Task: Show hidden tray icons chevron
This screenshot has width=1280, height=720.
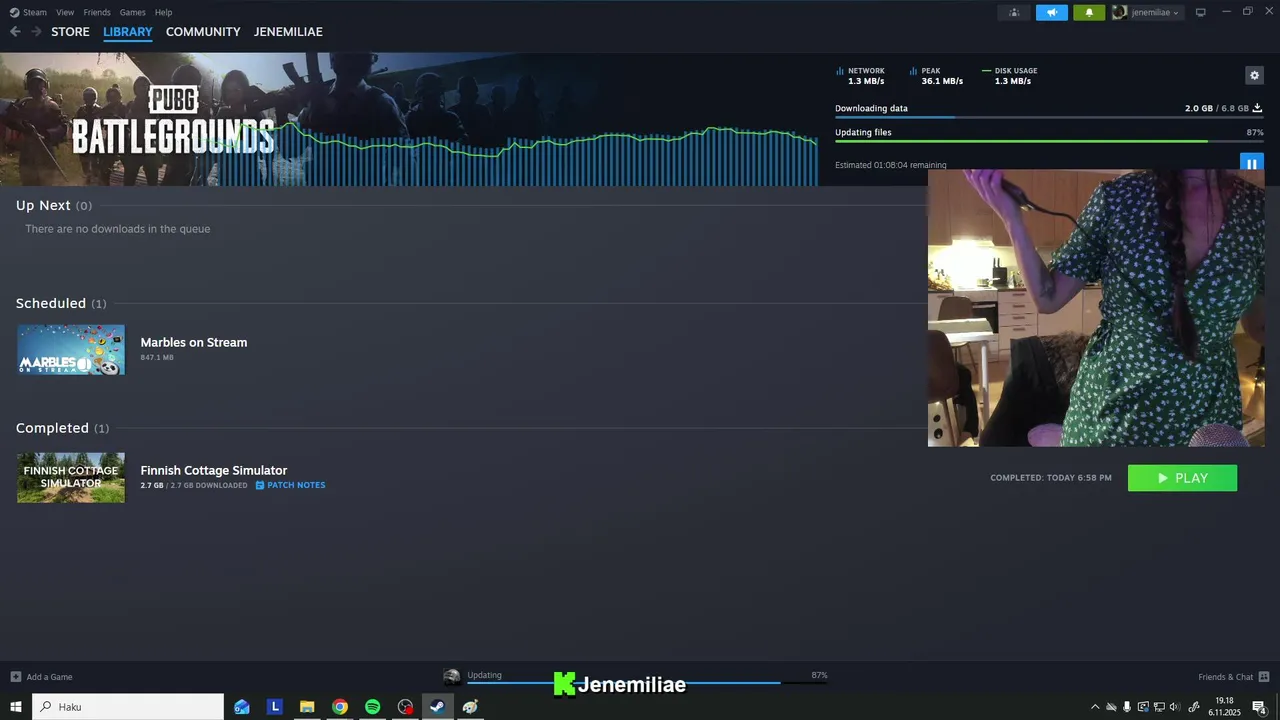Action: click(x=1095, y=707)
